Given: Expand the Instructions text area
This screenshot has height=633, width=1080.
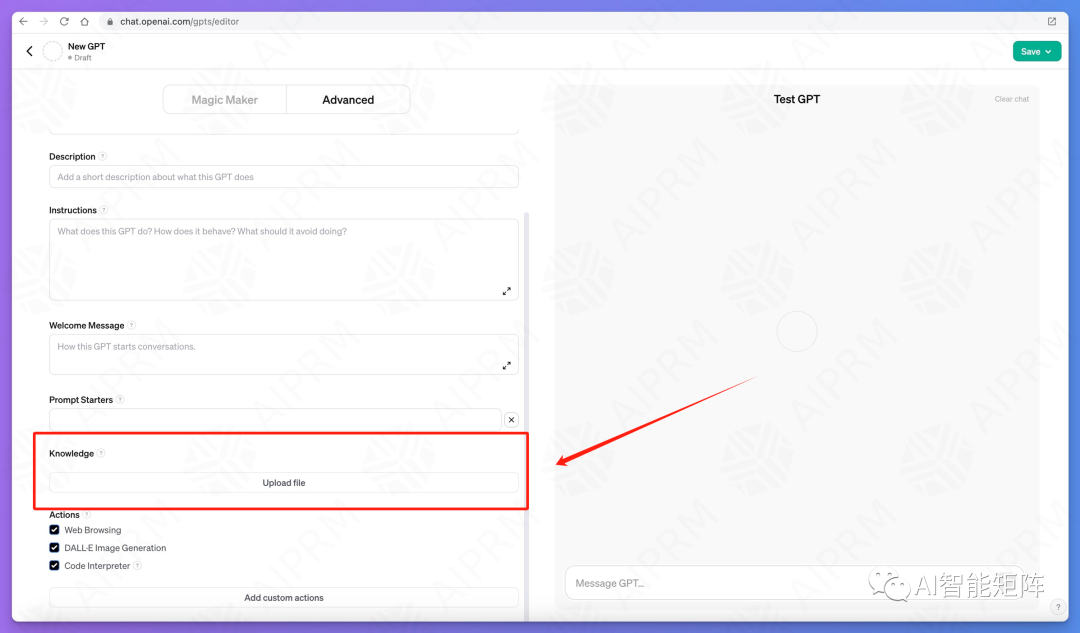Looking at the screenshot, I should pyautogui.click(x=506, y=291).
